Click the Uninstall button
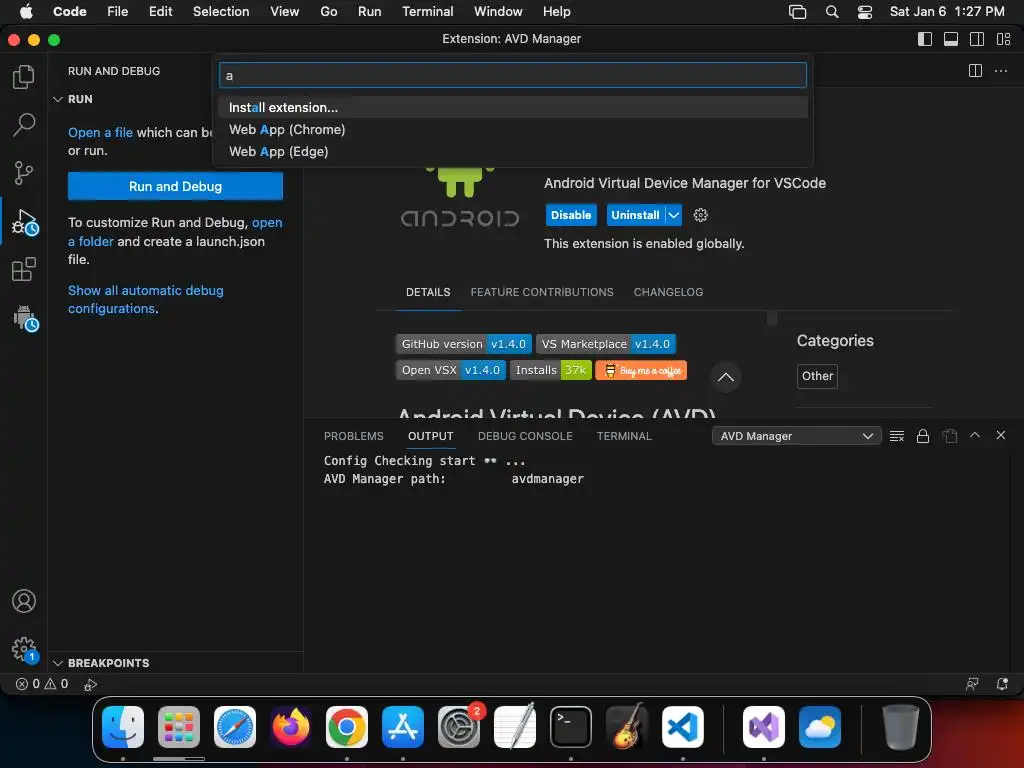Image resolution: width=1024 pixels, height=768 pixels. (x=635, y=215)
